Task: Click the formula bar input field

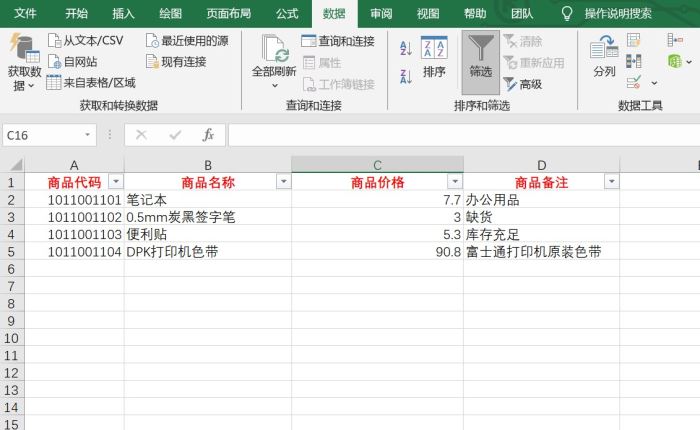Action: (460, 135)
